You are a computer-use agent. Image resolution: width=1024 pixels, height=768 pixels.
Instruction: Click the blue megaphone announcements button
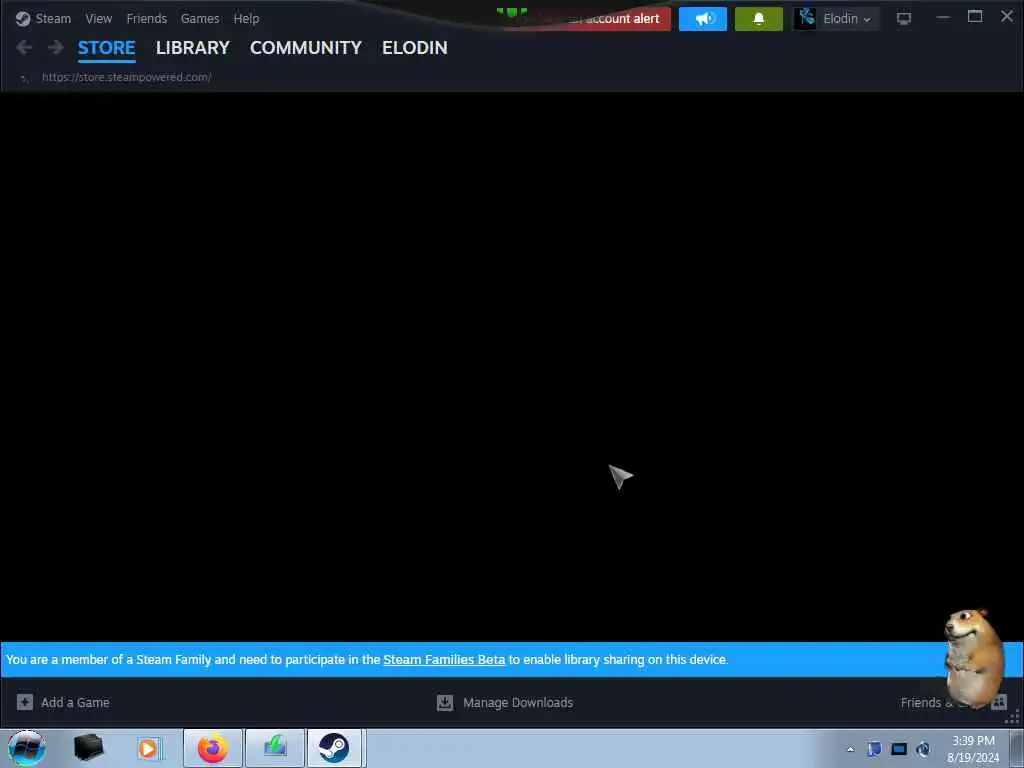pos(703,19)
